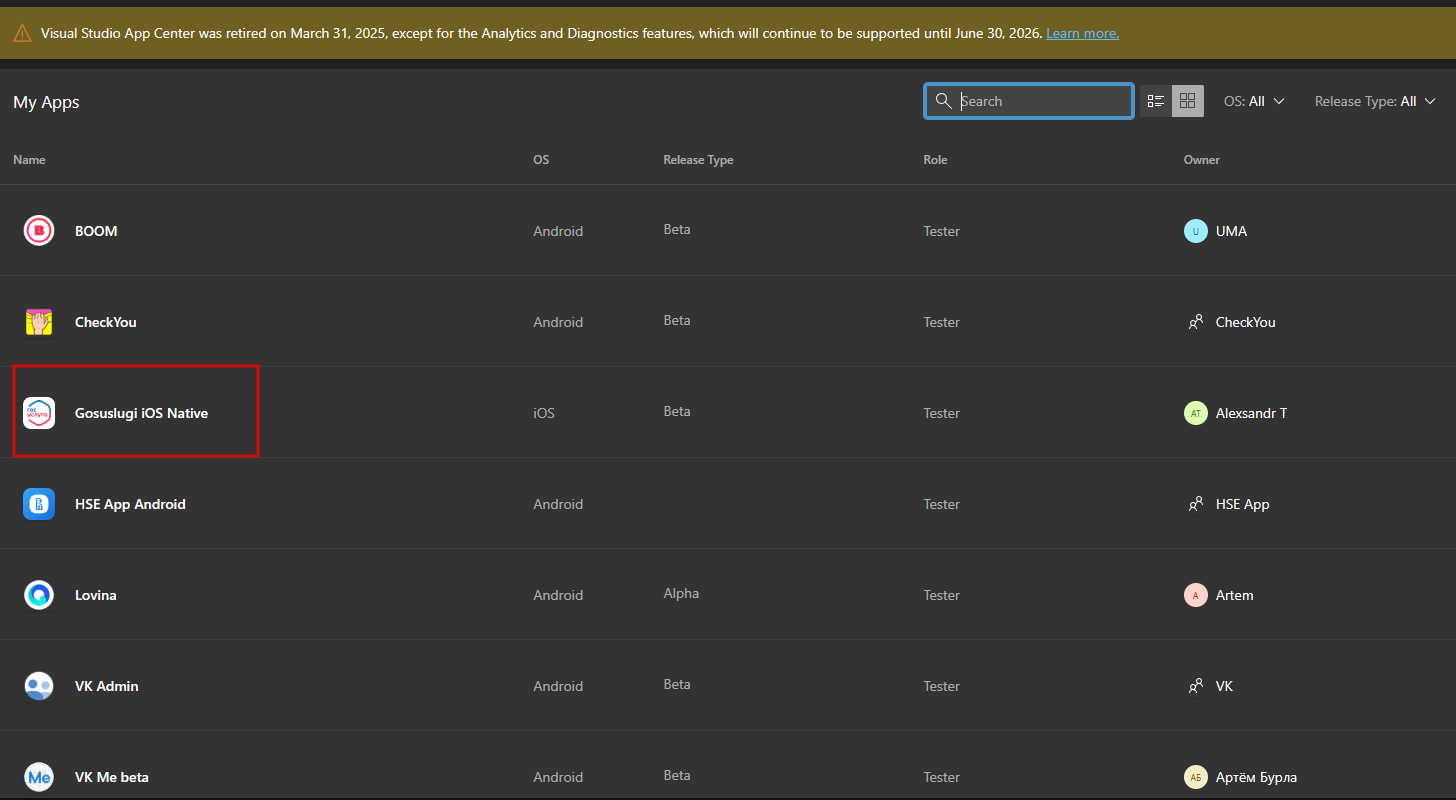Click into the Search apps field

[x=1028, y=101]
